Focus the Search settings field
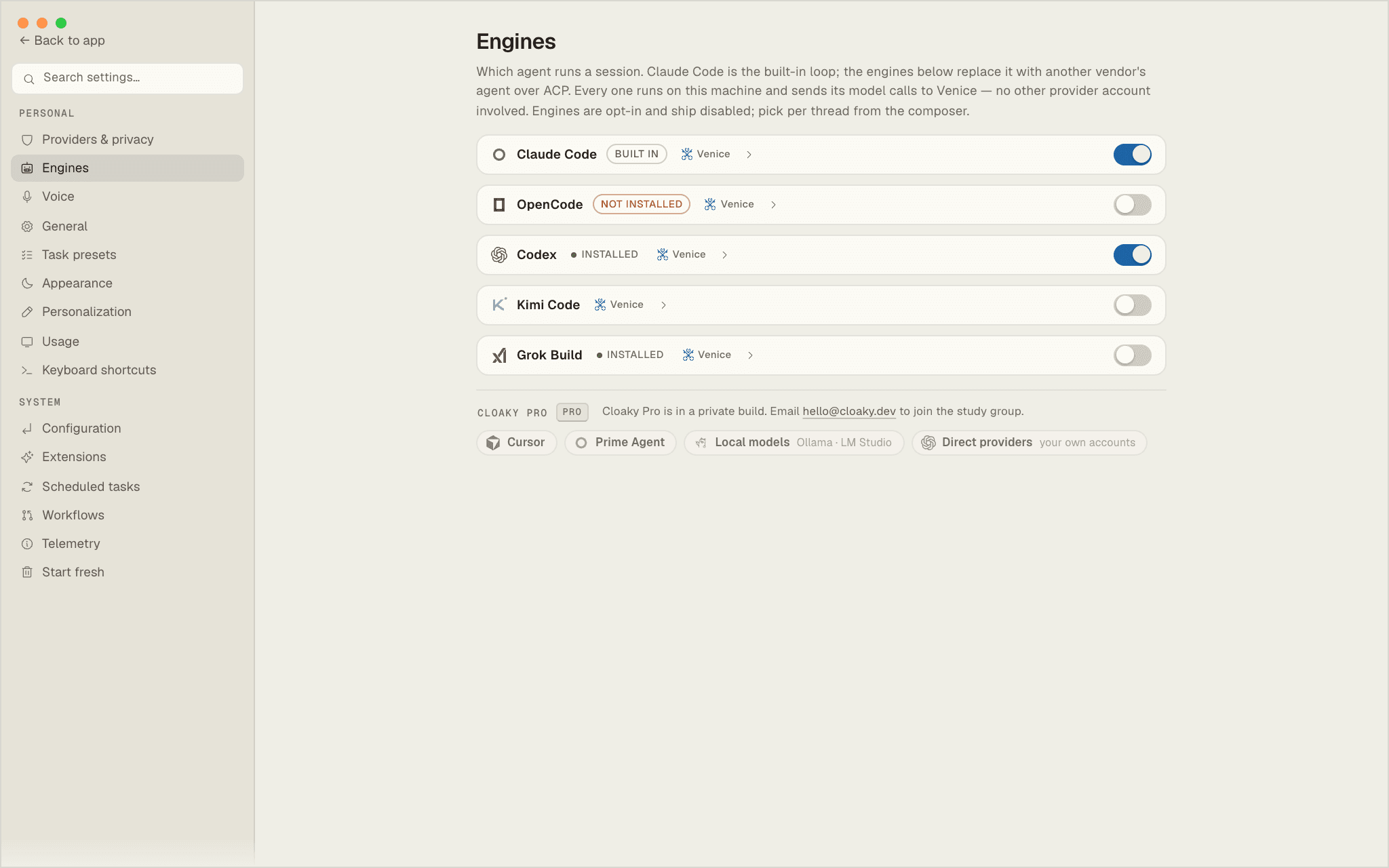 128,79
